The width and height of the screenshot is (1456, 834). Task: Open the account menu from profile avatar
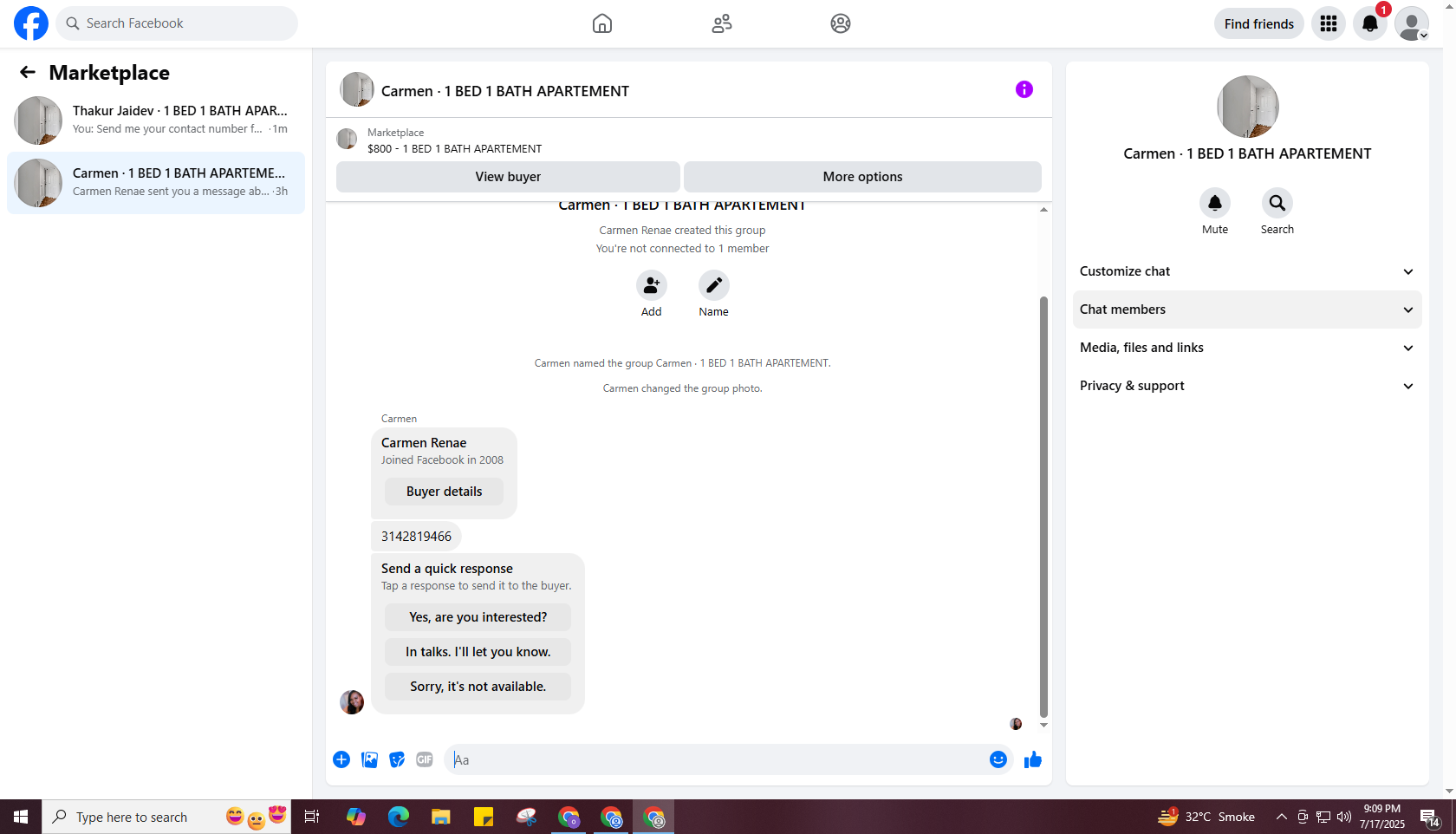[1412, 23]
